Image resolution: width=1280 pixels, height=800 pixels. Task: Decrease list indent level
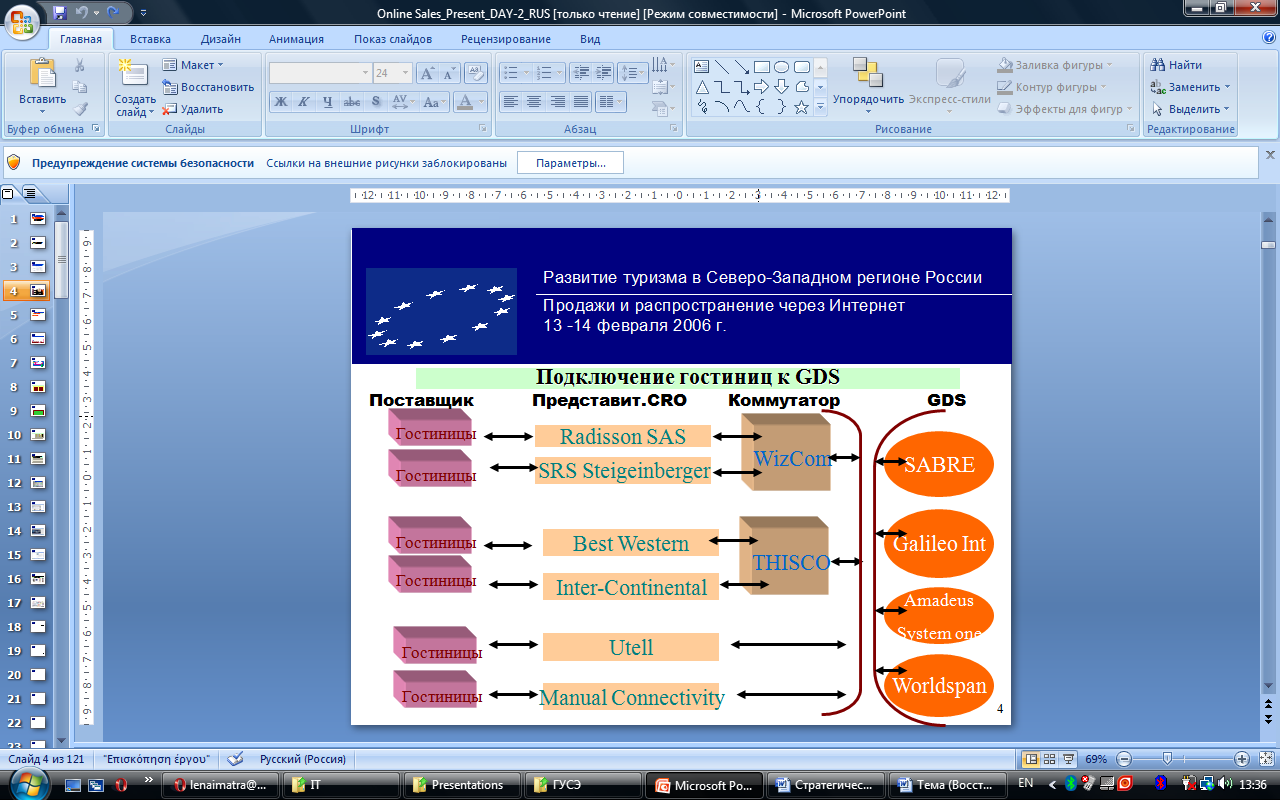(x=580, y=73)
